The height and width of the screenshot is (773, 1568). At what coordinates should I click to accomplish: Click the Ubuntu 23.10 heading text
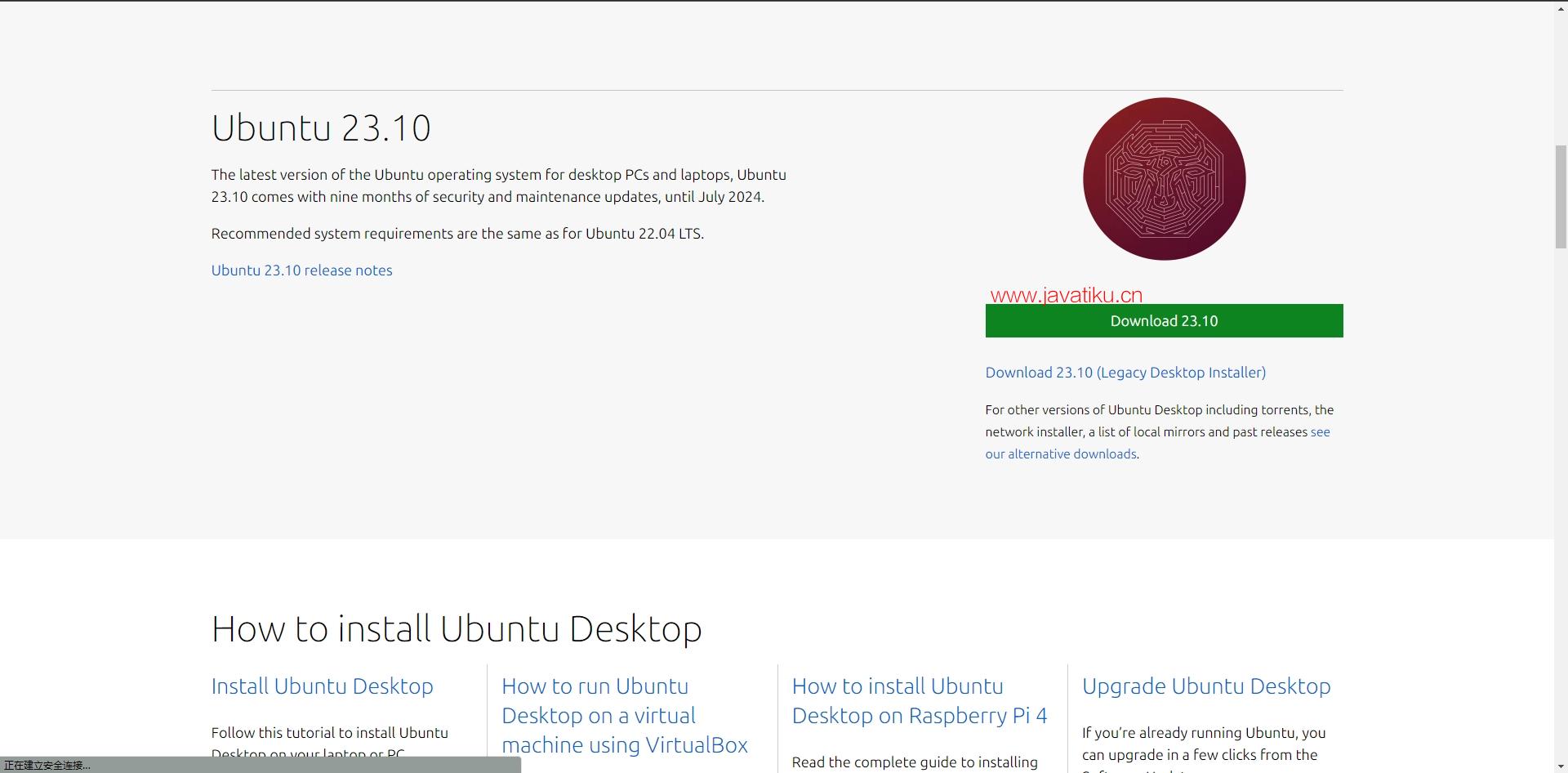(x=321, y=128)
